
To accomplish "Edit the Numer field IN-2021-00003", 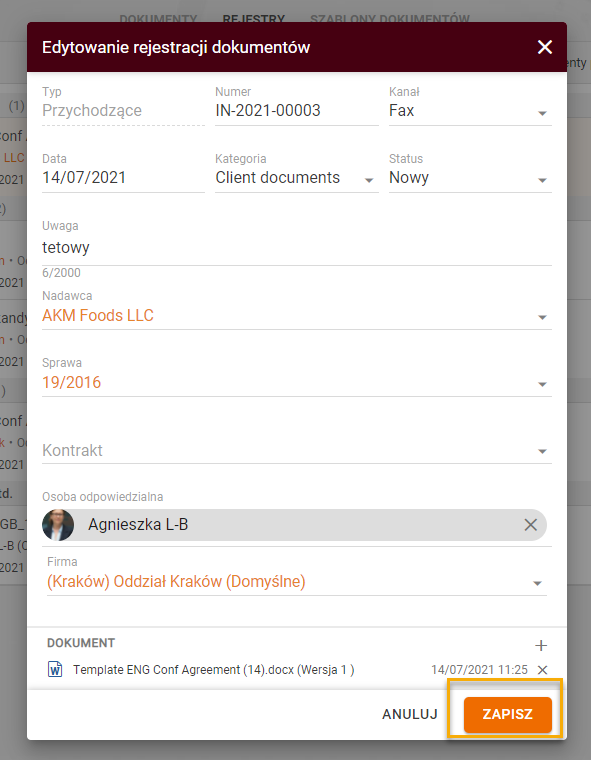I will click(297, 111).
